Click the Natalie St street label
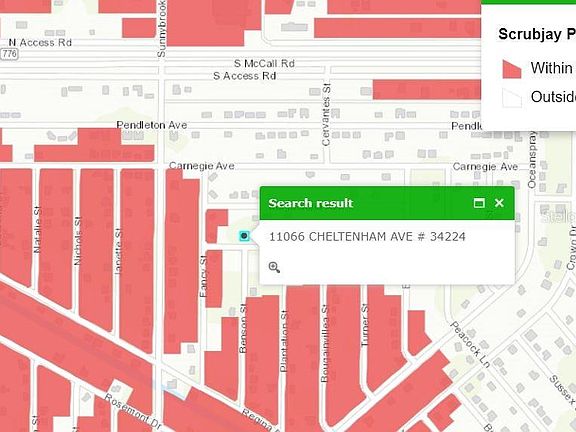This screenshot has width=576, height=432. click(36, 230)
